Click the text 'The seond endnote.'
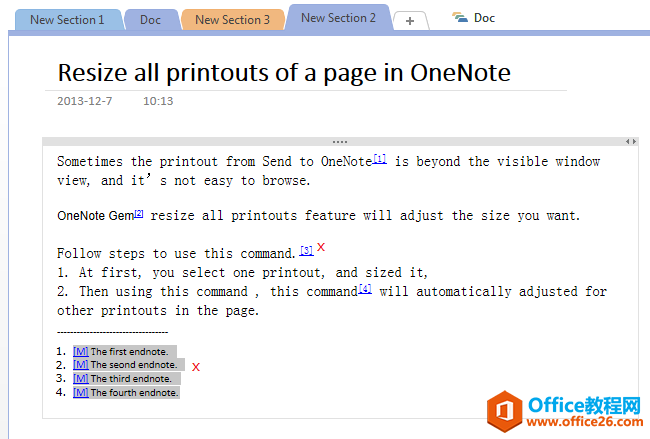650x439 pixels. tap(133, 365)
